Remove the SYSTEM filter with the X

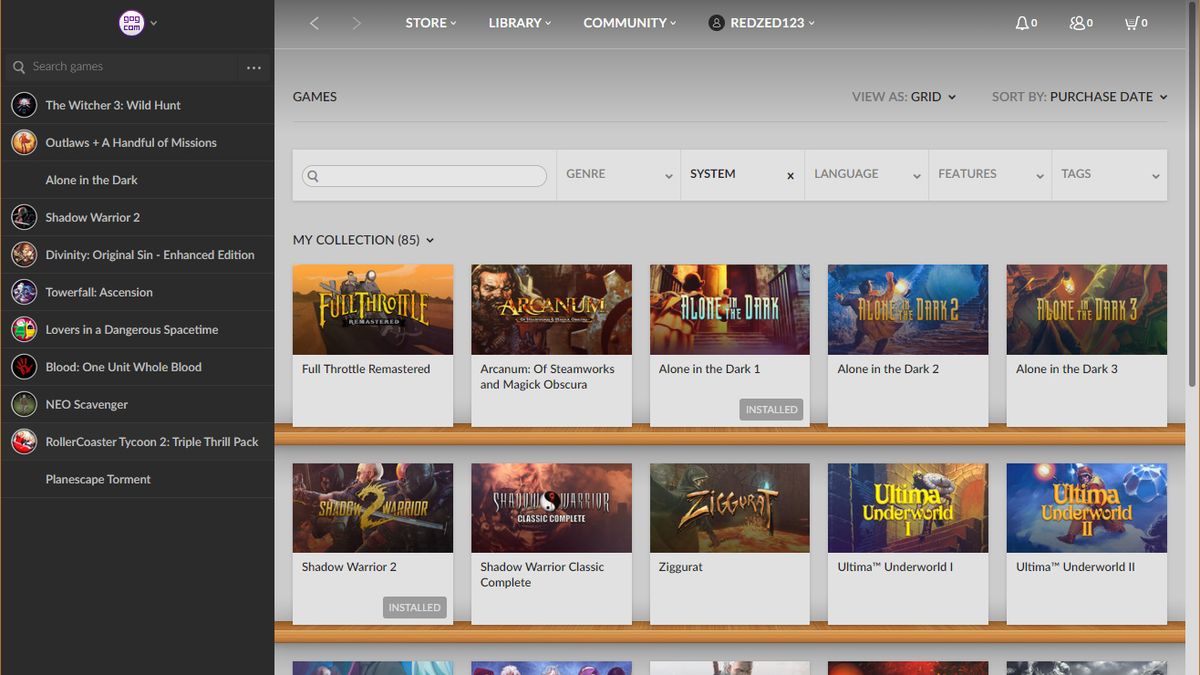click(789, 175)
